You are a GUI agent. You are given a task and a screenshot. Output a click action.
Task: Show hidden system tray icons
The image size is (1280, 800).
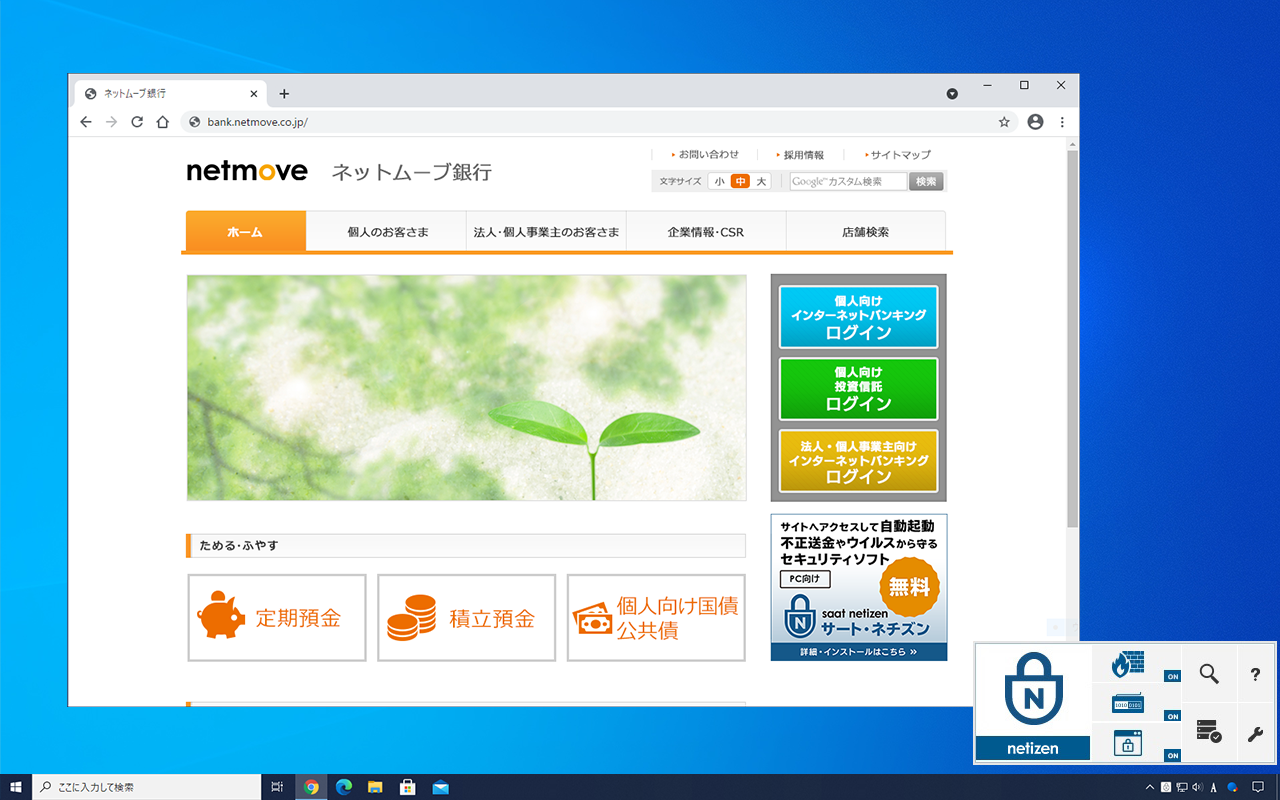click(x=1150, y=787)
